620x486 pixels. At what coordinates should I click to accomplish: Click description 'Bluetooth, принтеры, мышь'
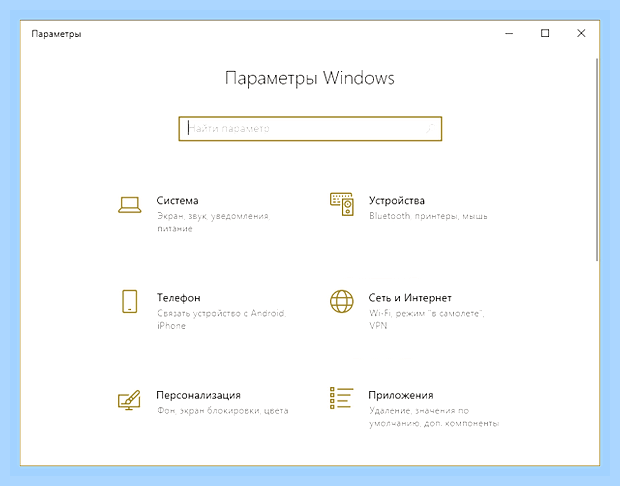click(428, 216)
